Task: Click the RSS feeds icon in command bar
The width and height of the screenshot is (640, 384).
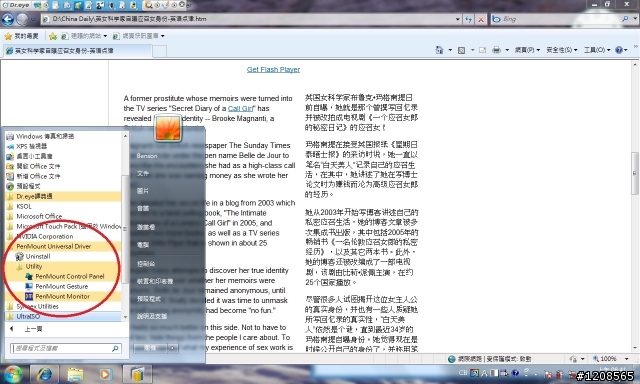Action: click(461, 50)
